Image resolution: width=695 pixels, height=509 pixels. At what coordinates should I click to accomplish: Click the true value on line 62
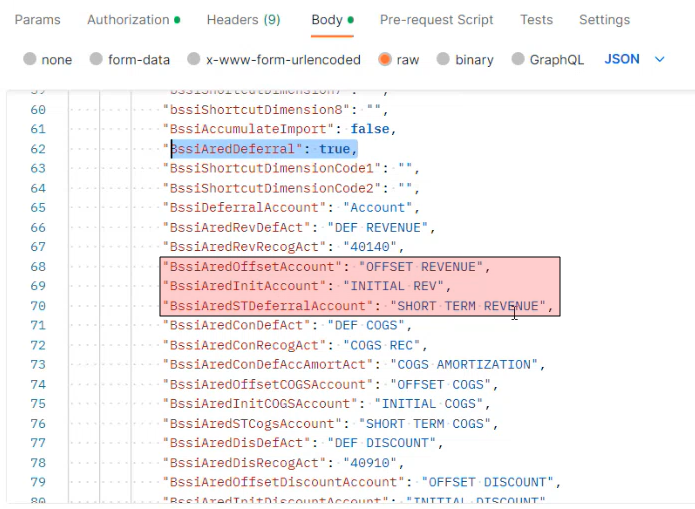click(335, 149)
